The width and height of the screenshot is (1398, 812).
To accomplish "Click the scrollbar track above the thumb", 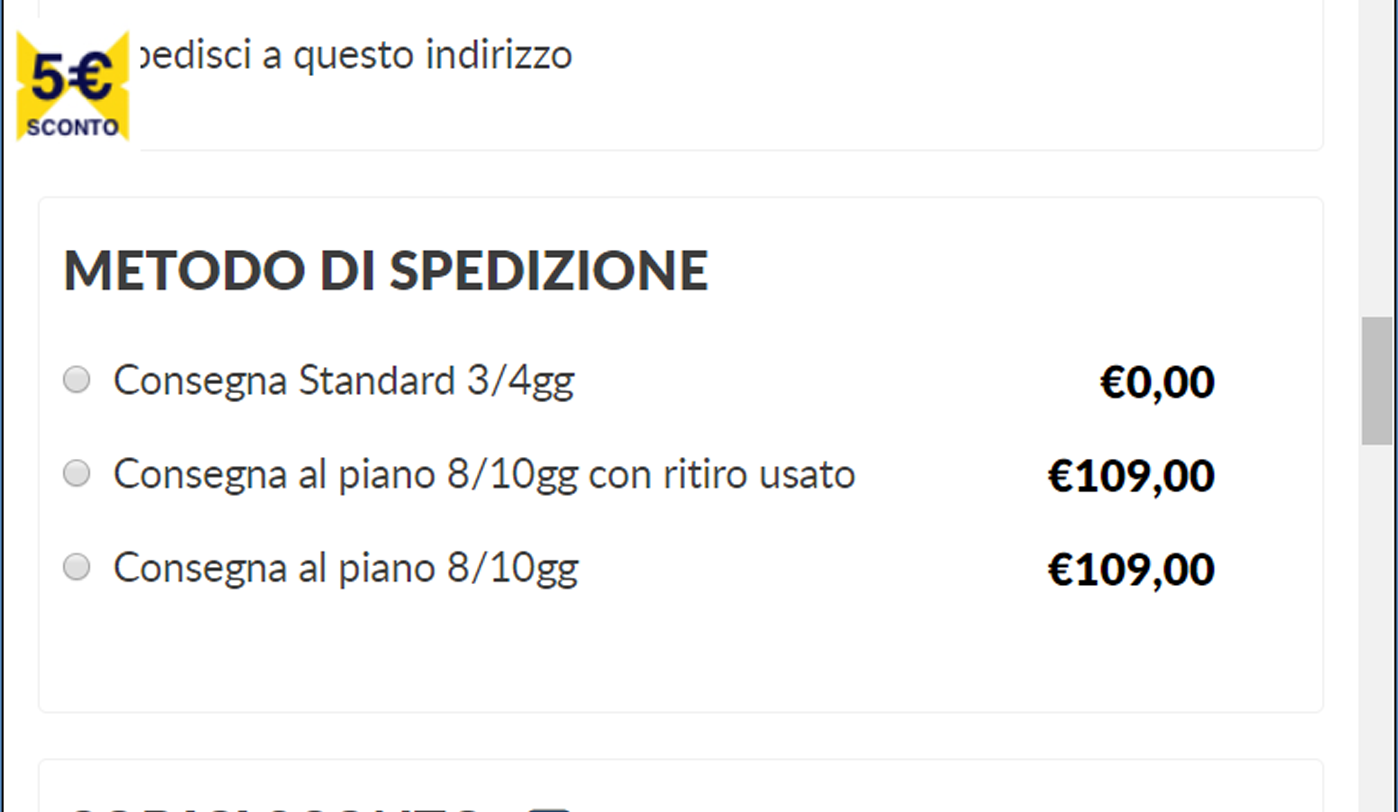I will (1377, 158).
